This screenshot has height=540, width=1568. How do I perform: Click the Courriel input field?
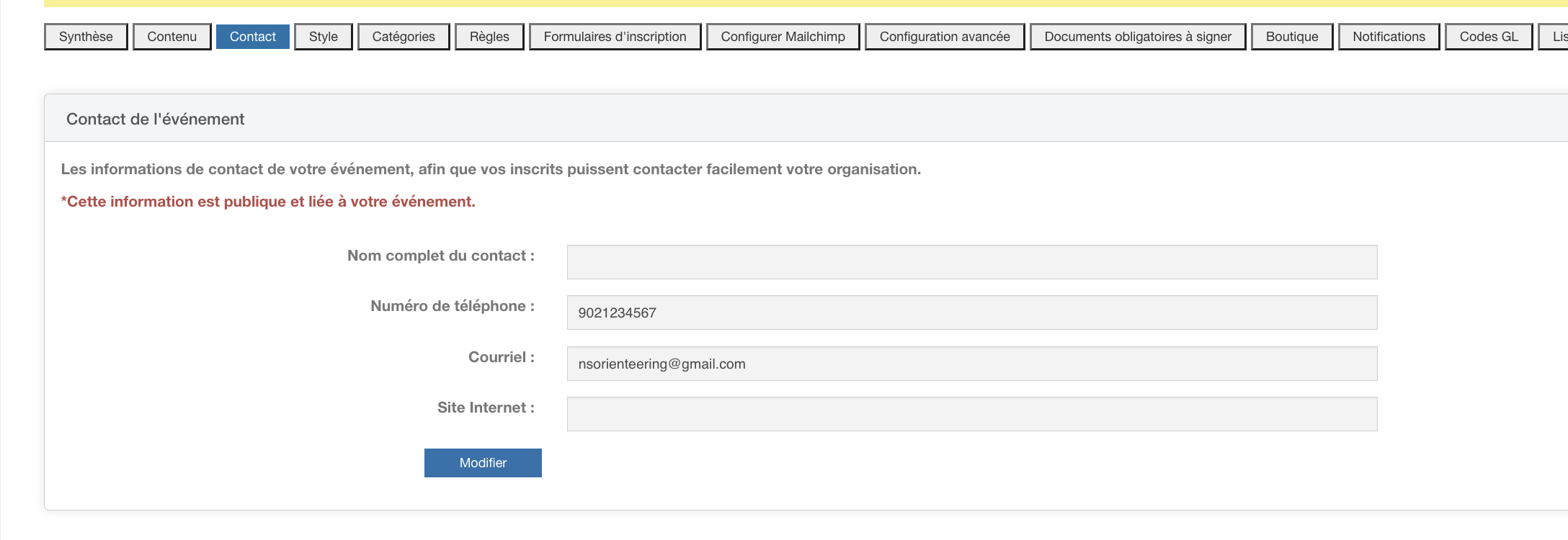[x=971, y=364]
